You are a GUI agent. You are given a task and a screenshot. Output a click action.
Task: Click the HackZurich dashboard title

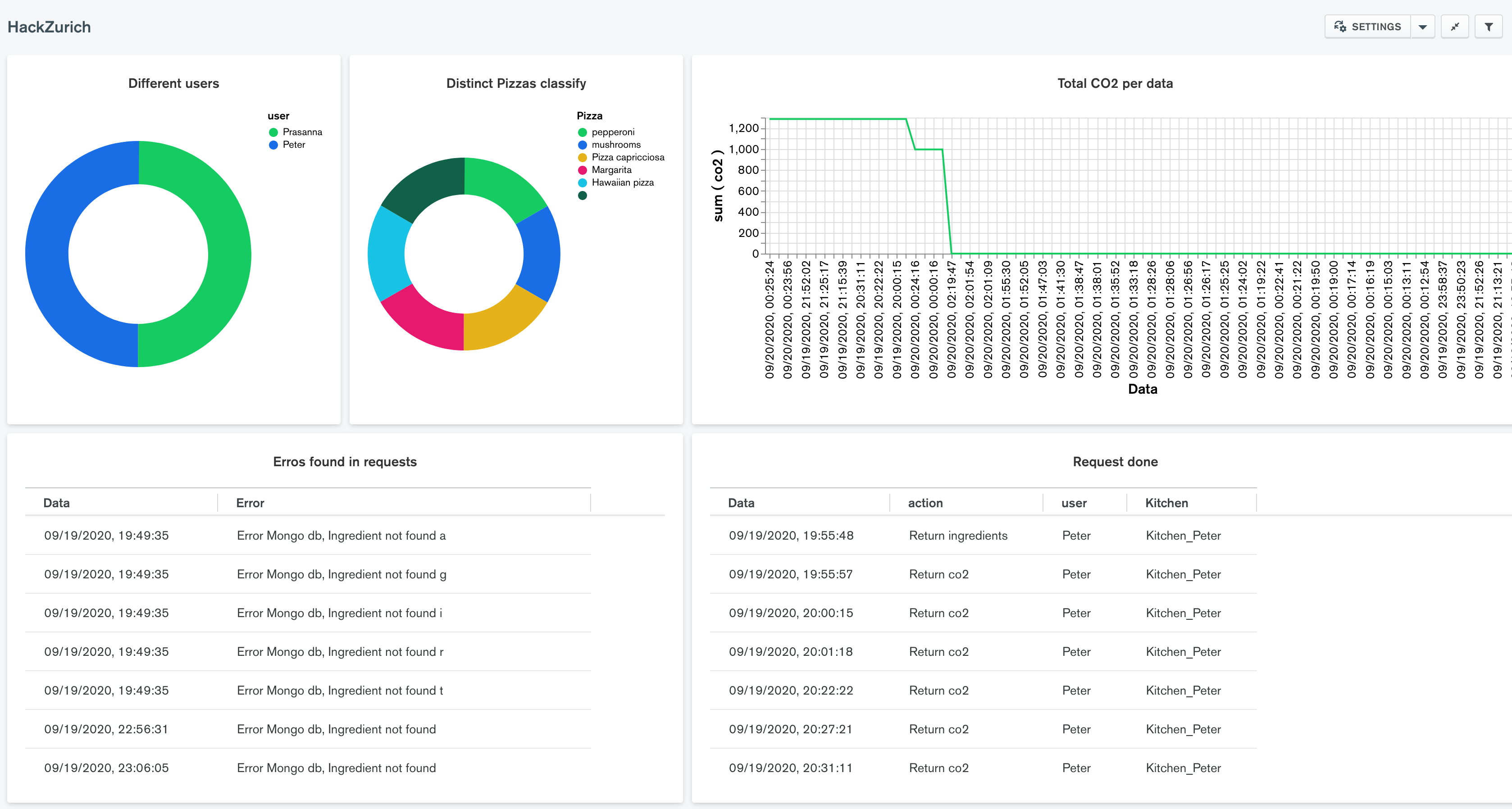(49, 27)
